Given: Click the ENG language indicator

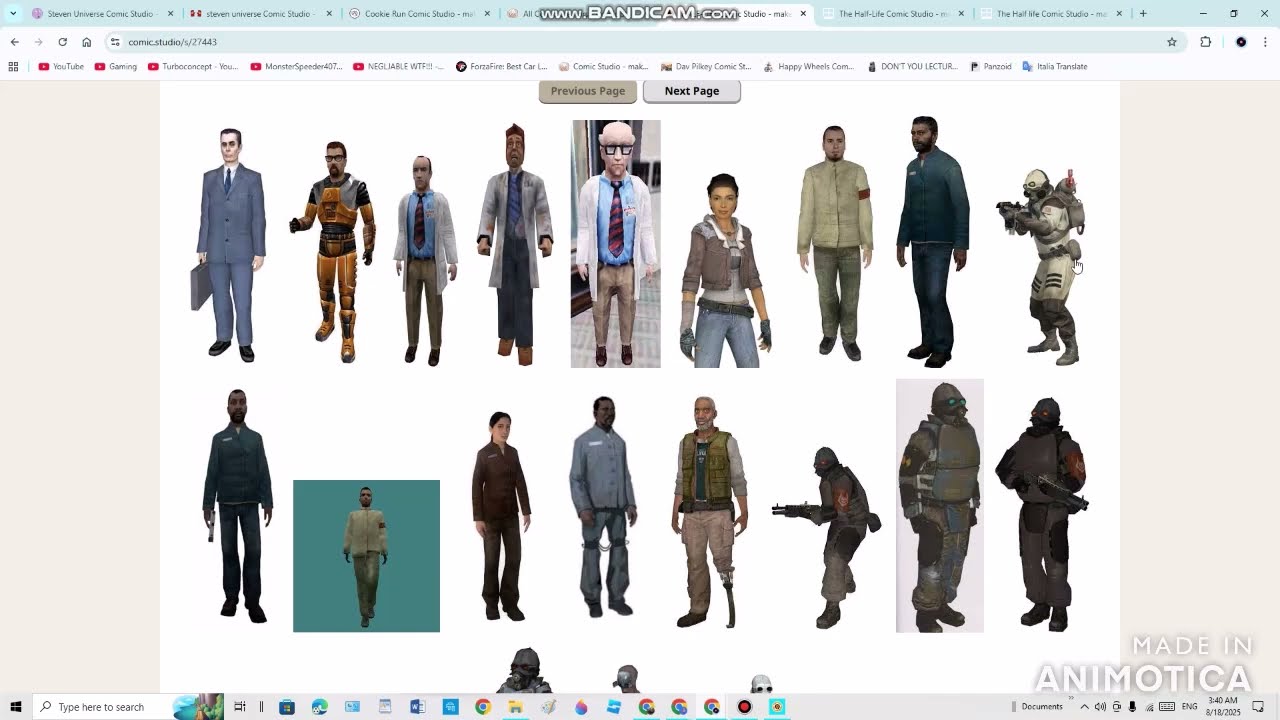Looking at the screenshot, I should [1190, 707].
